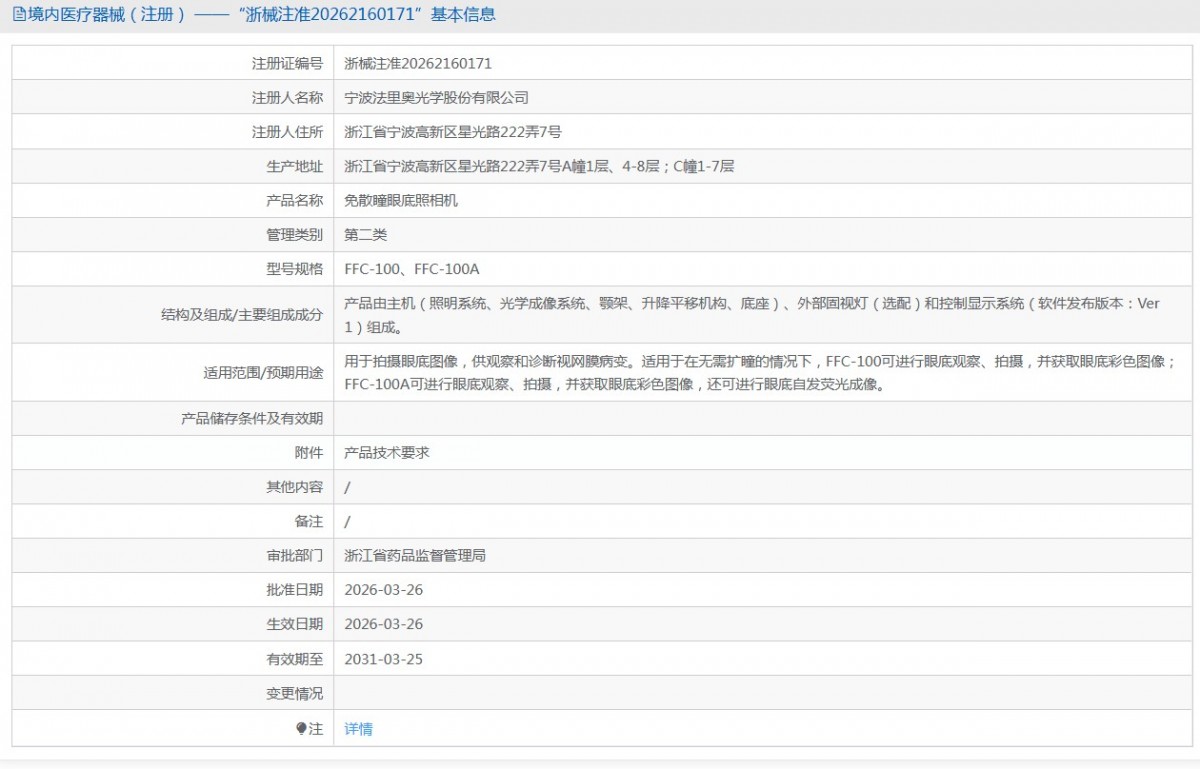
Task: Click the 型号规格 label
Action: 294,269
